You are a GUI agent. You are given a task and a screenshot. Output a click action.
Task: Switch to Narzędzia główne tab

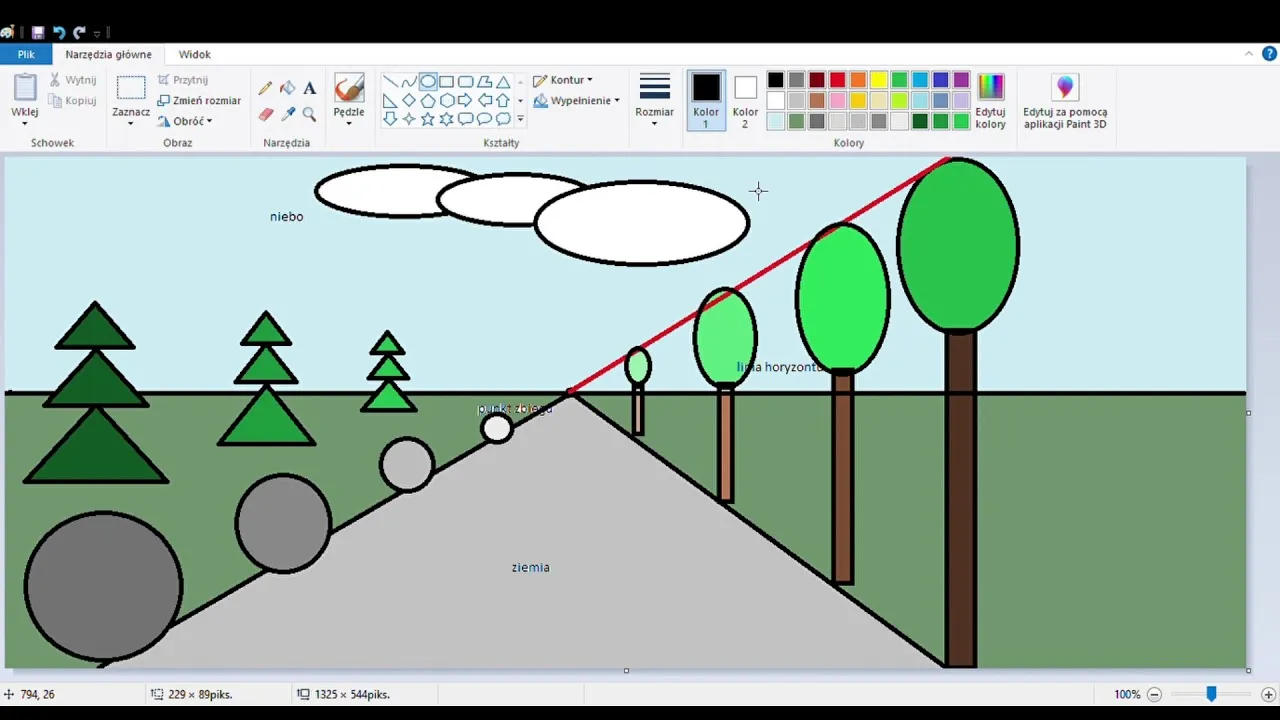pos(109,54)
